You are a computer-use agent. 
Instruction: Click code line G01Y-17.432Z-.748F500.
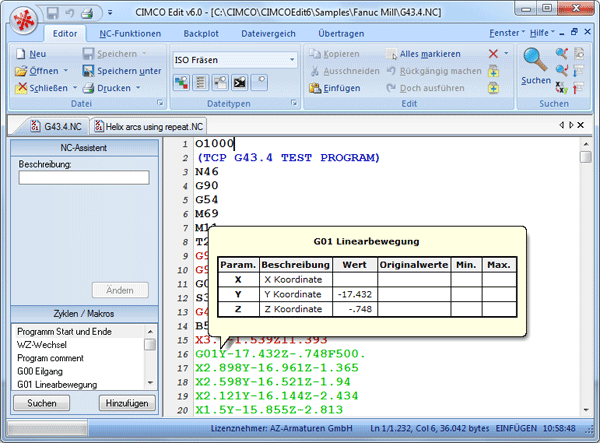pyautogui.click(x=280, y=354)
